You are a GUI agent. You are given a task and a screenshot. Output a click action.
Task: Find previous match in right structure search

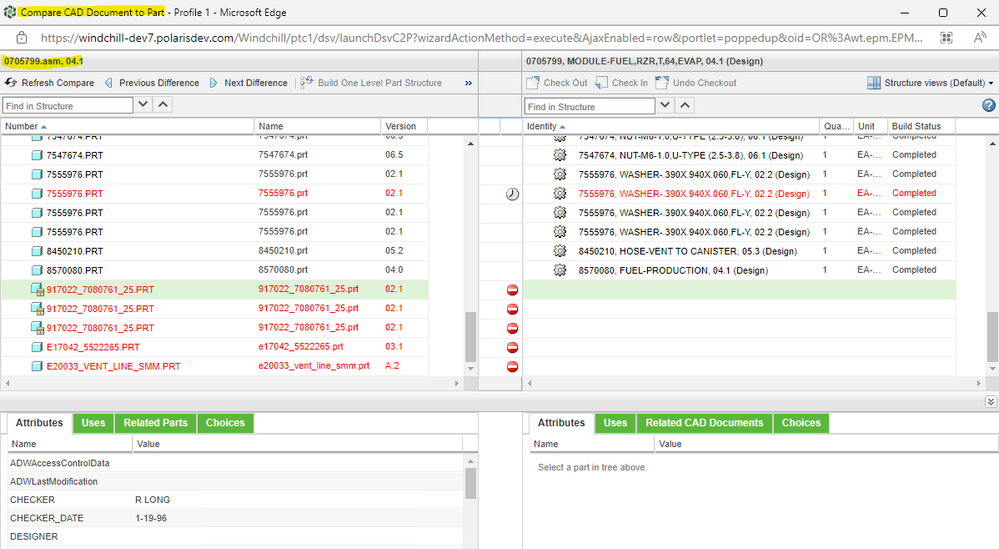click(x=687, y=106)
